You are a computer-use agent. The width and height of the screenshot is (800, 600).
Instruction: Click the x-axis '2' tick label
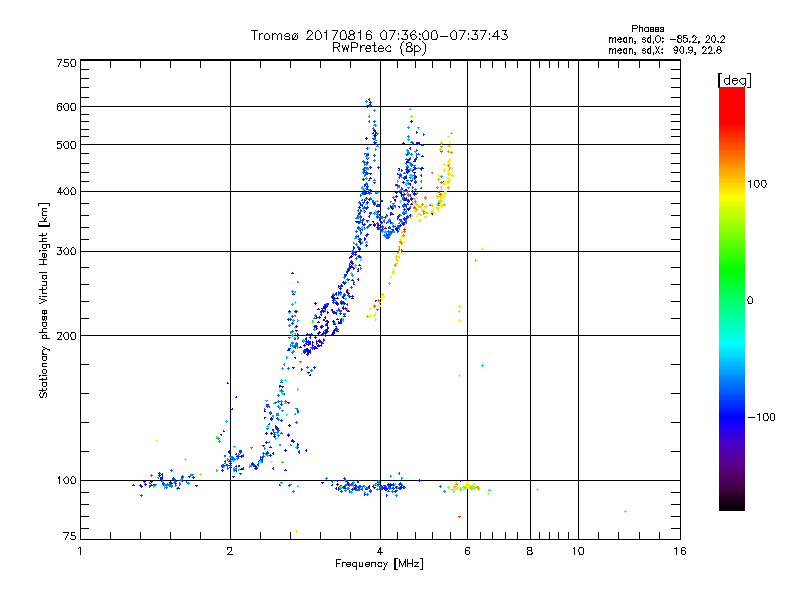click(x=230, y=551)
